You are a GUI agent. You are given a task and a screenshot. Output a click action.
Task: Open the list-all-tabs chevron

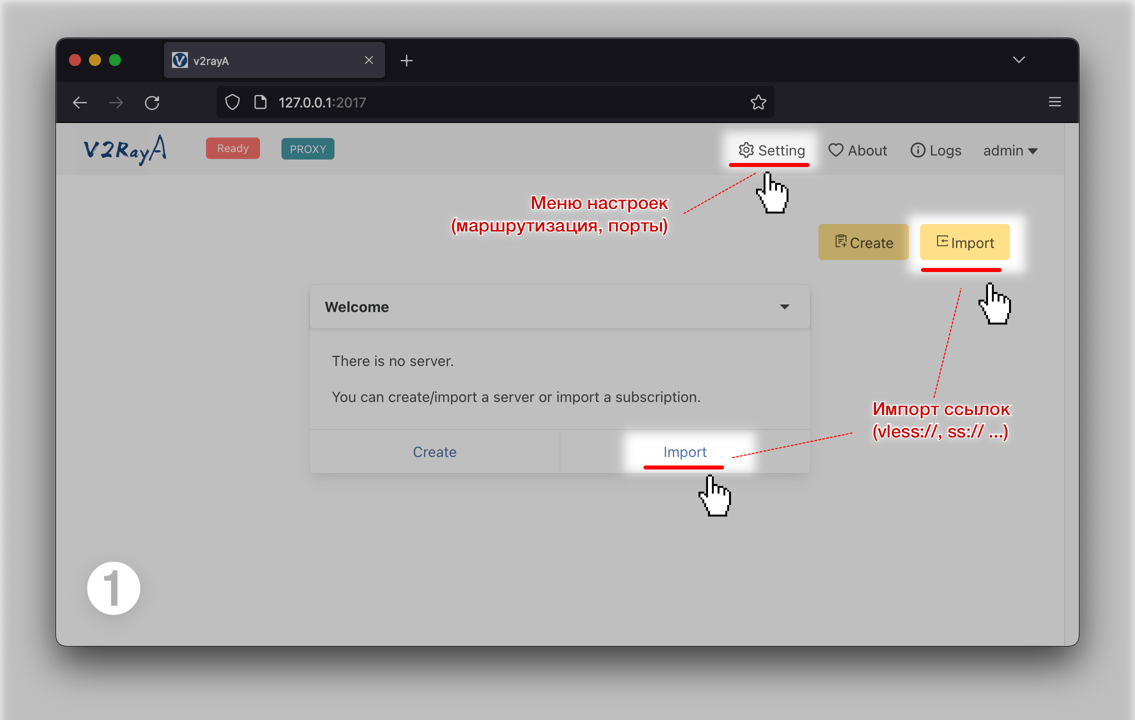pyautogui.click(x=1018, y=60)
